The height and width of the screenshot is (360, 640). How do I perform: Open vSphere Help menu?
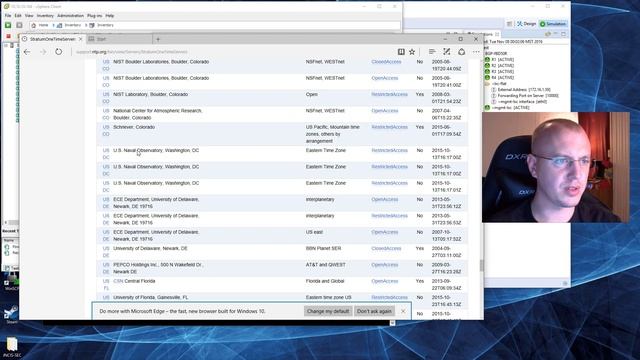pyautogui.click(x=110, y=16)
